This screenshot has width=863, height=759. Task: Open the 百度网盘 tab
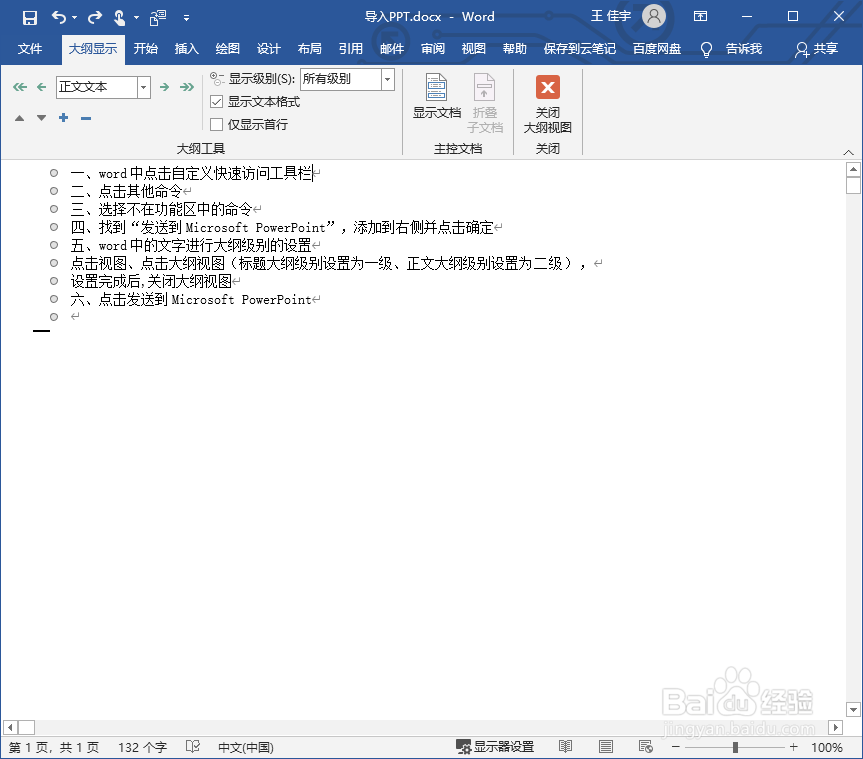coord(657,49)
